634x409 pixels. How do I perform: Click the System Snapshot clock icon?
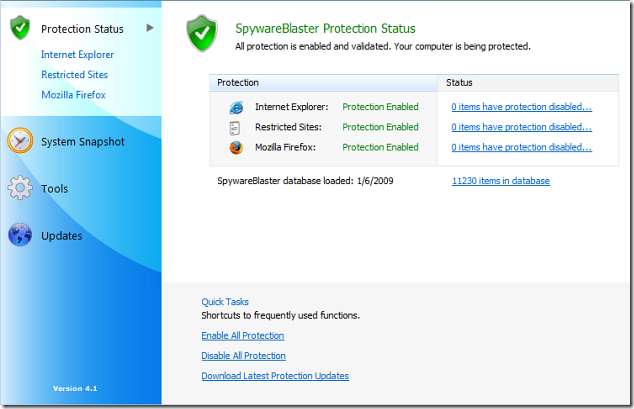(x=20, y=141)
